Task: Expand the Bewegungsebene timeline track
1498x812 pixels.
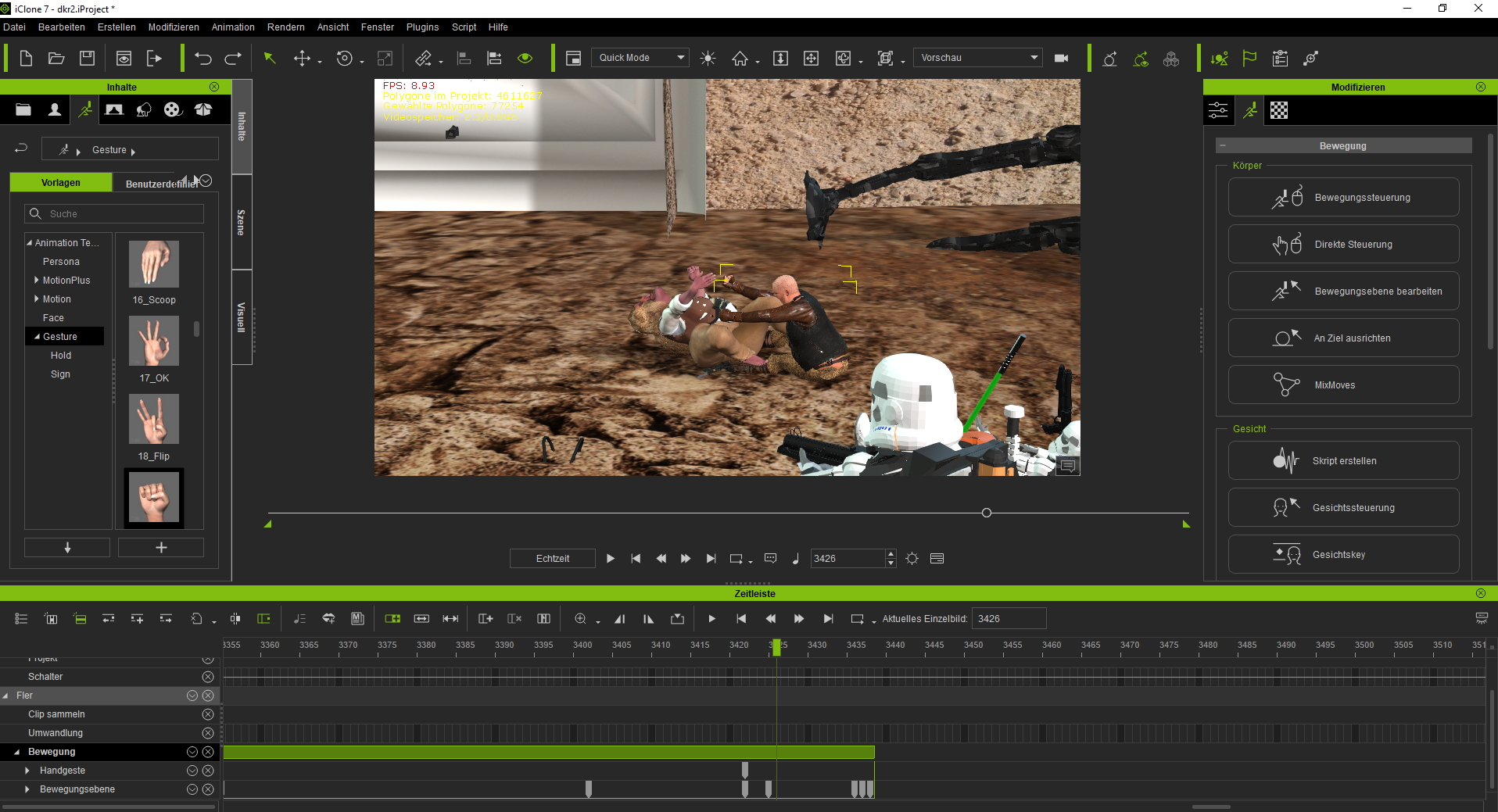Action: [x=27, y=789]
